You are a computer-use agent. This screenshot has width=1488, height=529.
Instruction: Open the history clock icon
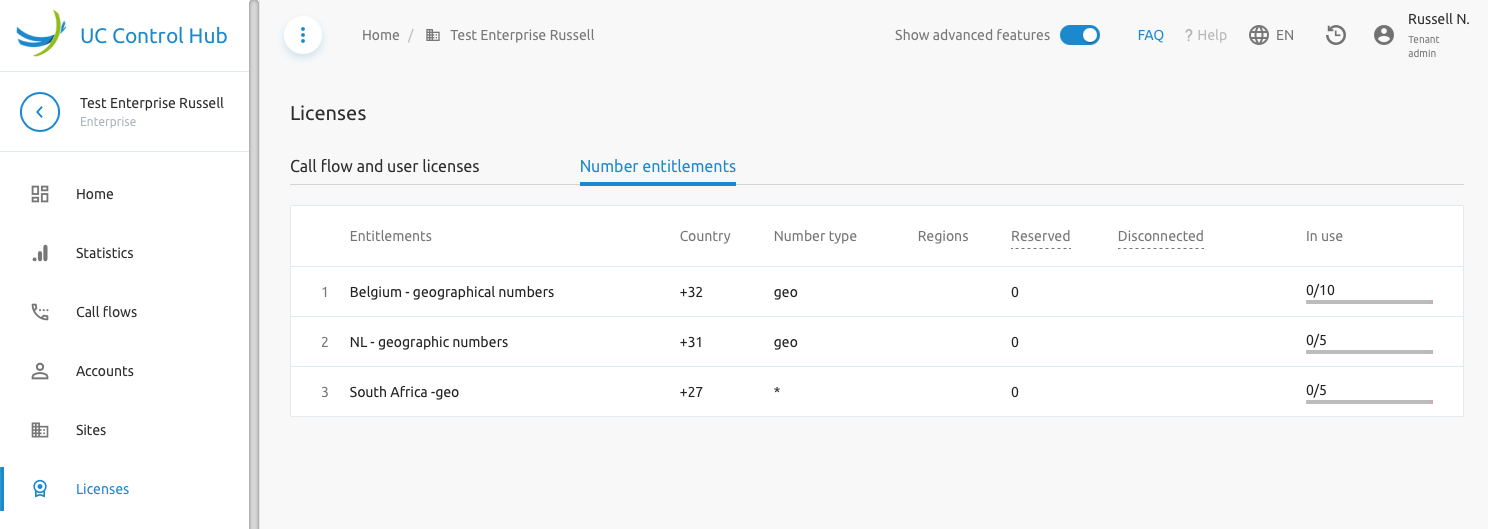click(x=1336, y=35)
